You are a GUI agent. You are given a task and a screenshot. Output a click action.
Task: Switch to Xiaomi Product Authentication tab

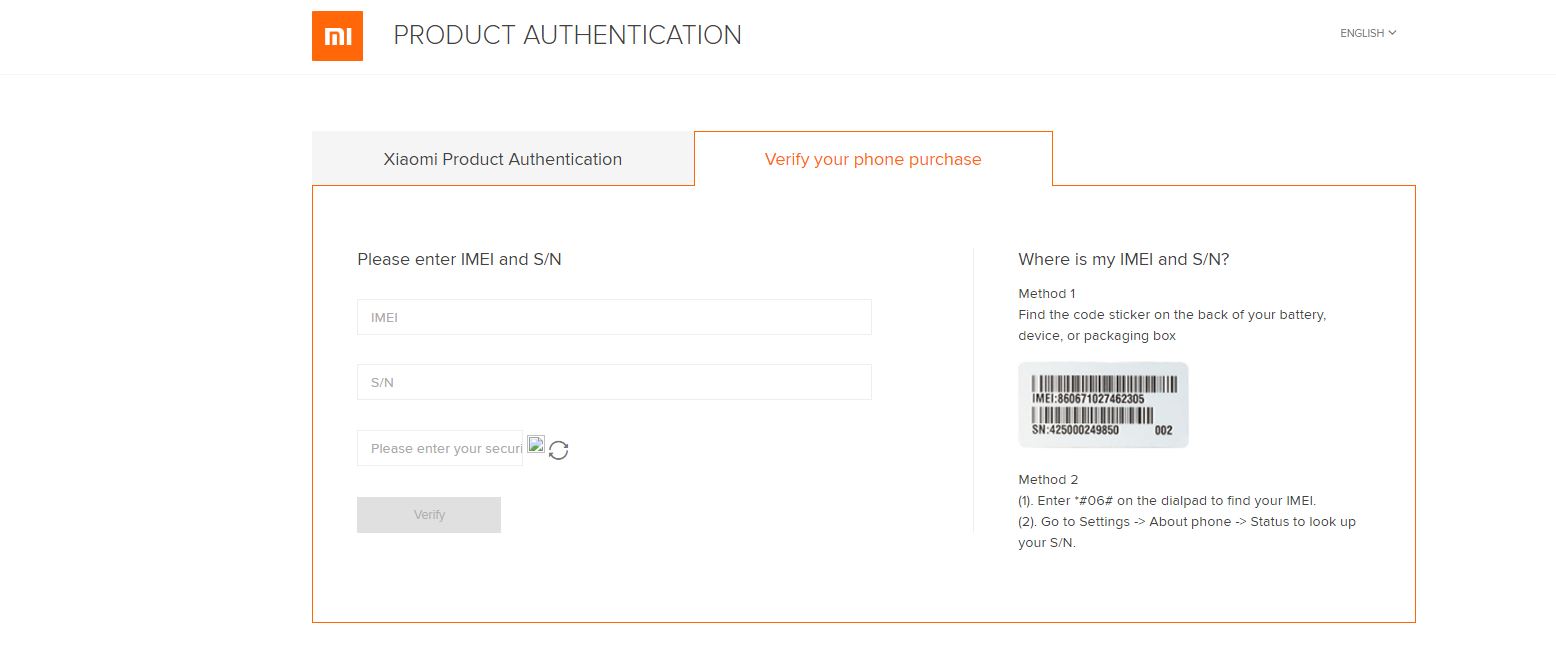pos(503,159)
